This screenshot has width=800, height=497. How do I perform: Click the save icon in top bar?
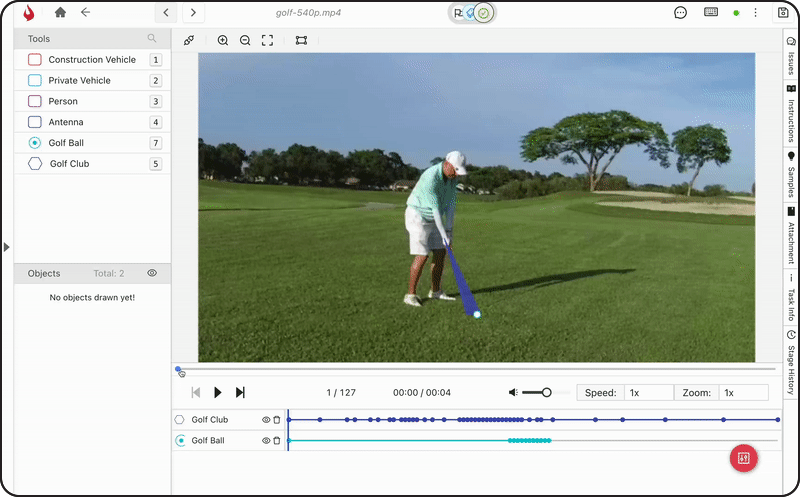(782, 13)
